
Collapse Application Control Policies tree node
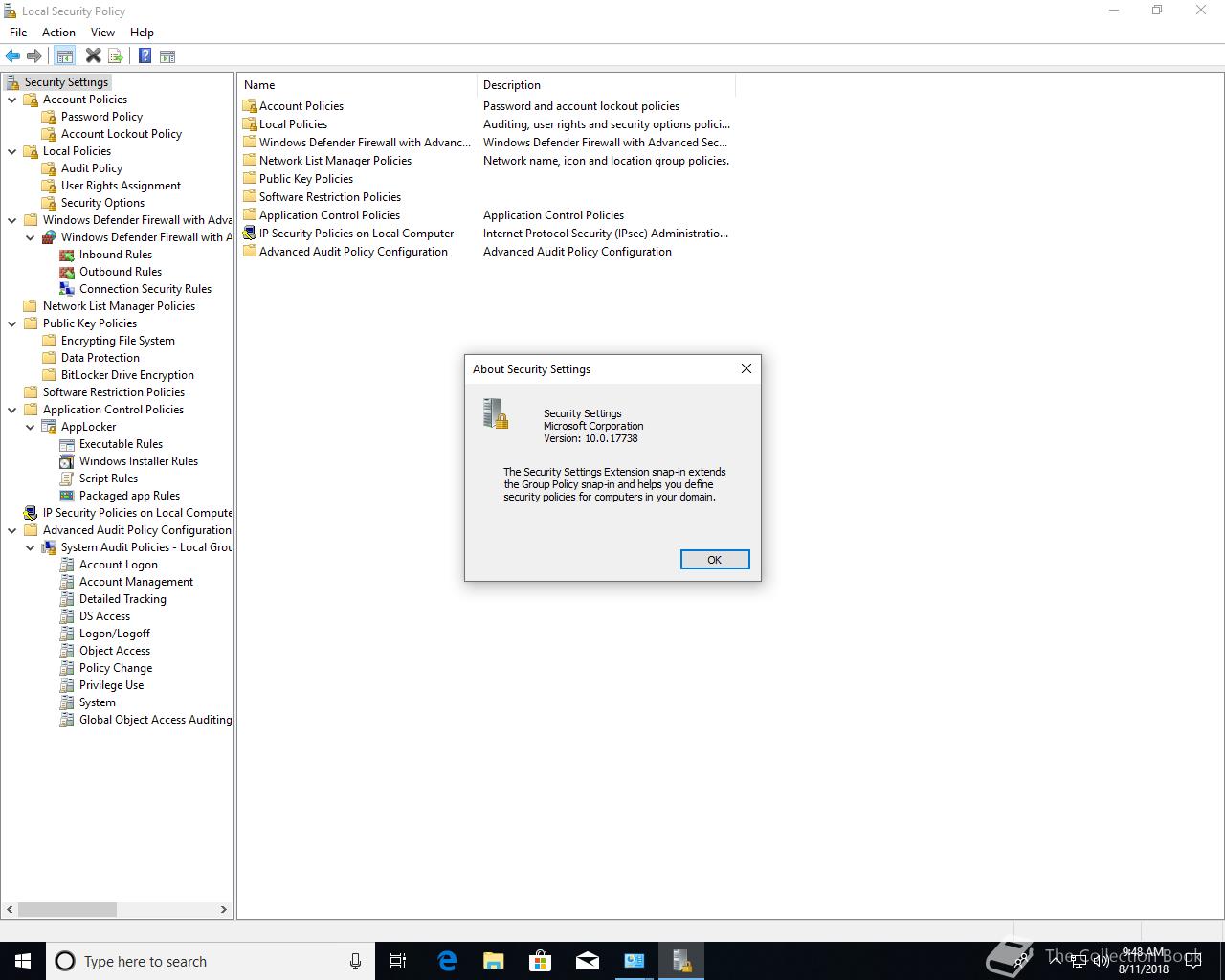click(12, 410)
